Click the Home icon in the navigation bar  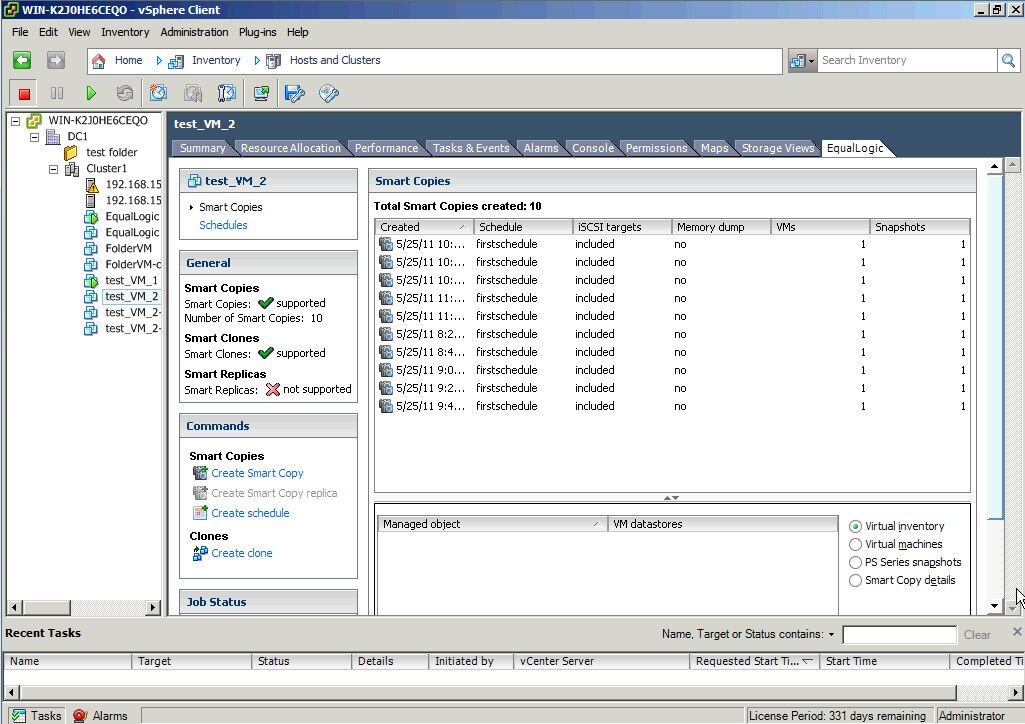(x=99, y=61)
